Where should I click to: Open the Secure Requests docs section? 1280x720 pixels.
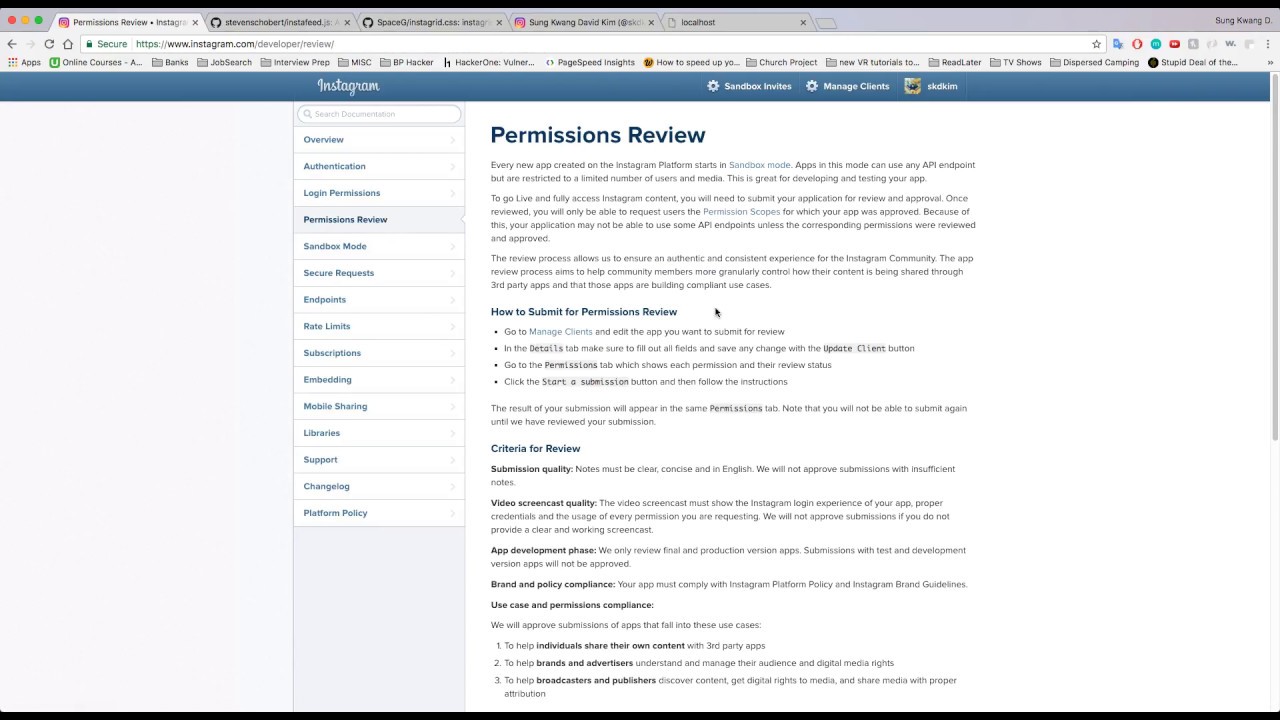(x=379, y=273)
